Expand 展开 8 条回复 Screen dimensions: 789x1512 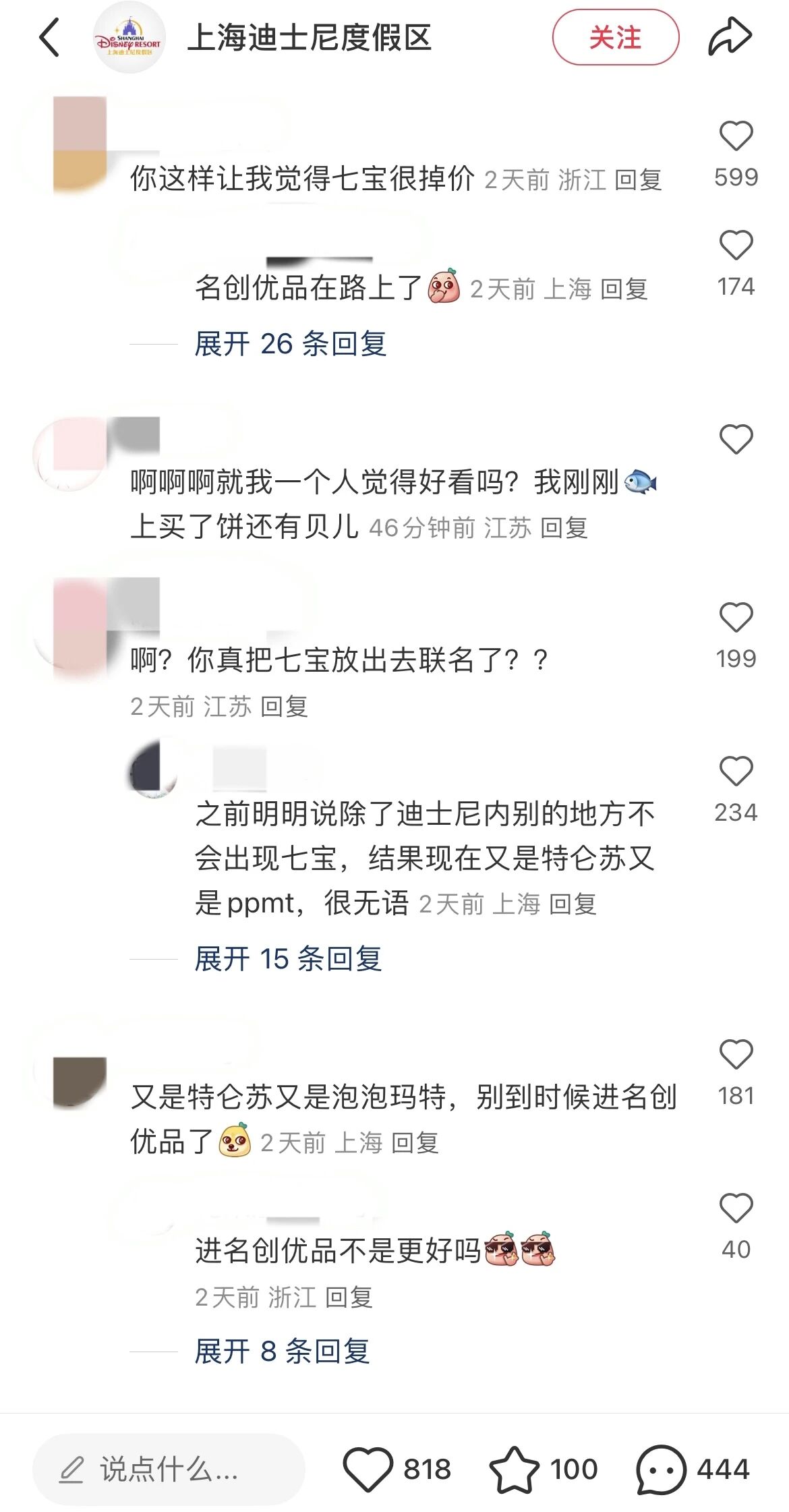tap(282, 1351)
